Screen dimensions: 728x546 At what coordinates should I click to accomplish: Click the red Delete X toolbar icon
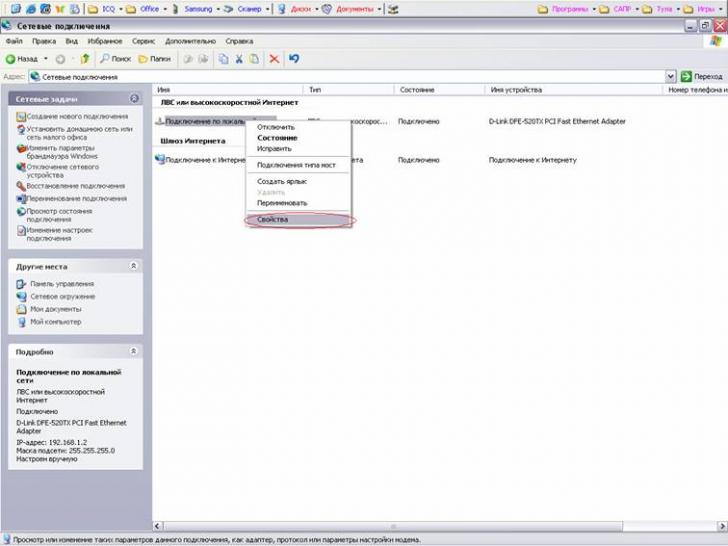coord(274,59)
